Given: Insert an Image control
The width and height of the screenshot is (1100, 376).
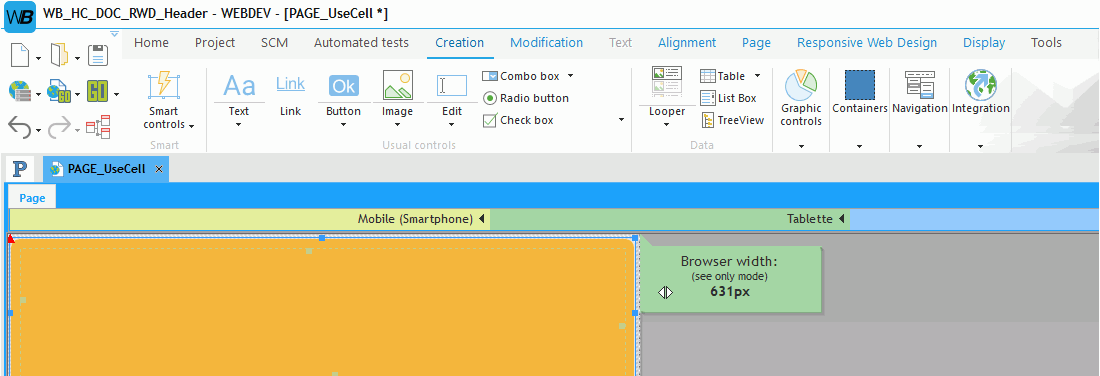Looking at the screenshot, I should [x=397, y=86].
